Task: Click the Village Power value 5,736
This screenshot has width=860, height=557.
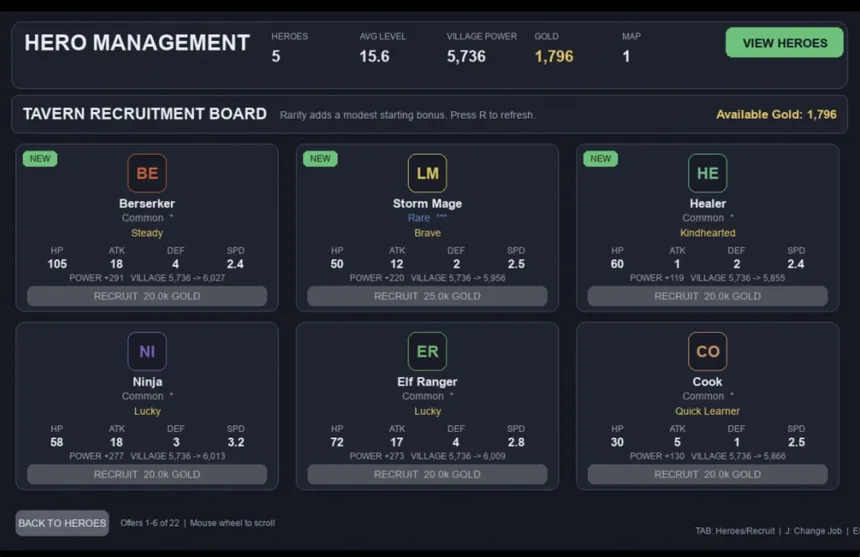Action: click(466, 56)
